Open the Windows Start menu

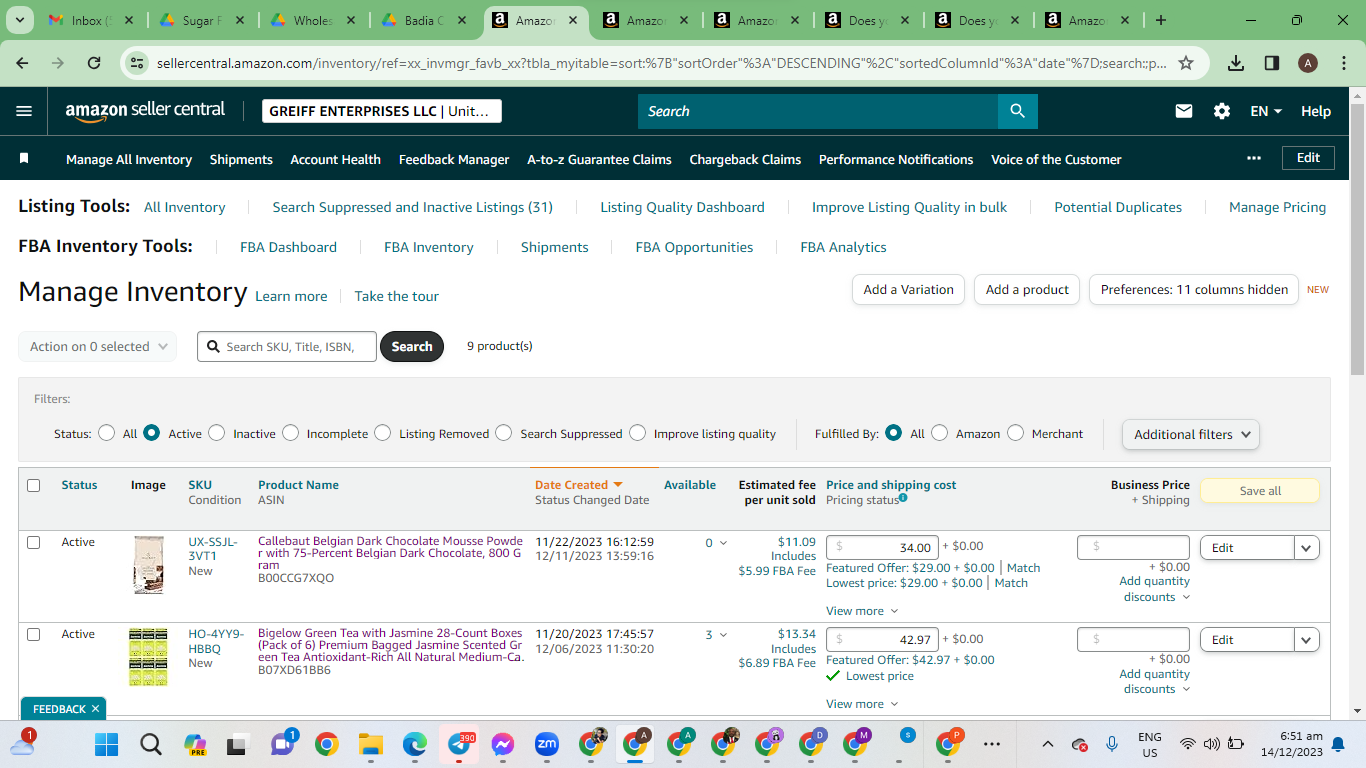pyautogui.click(x=106, y=744)
